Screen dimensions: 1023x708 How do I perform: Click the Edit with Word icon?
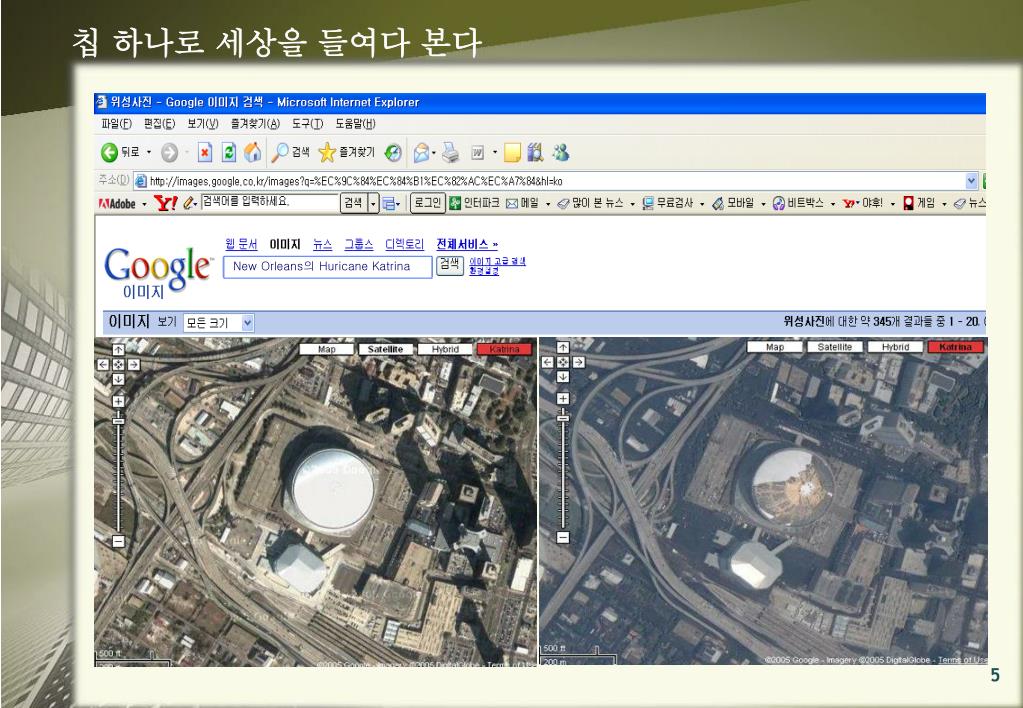[478, 153]
